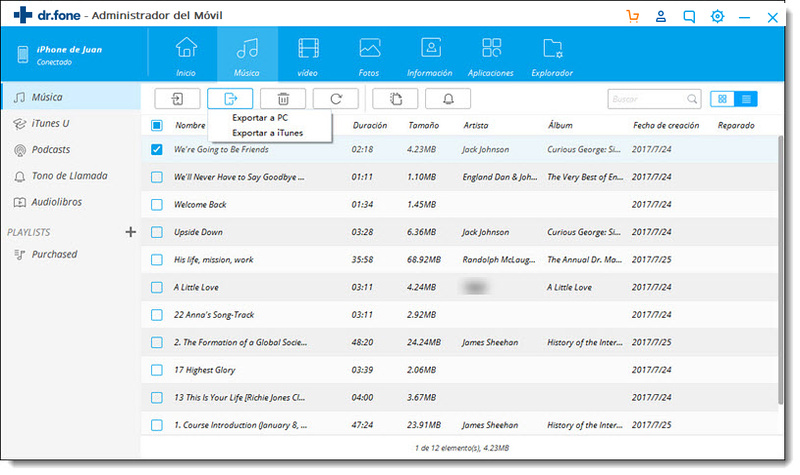Click artist England Dan & Joh...
Viewport: 800px width, 475px height.
pyautogui.click(x=500, y=177)
